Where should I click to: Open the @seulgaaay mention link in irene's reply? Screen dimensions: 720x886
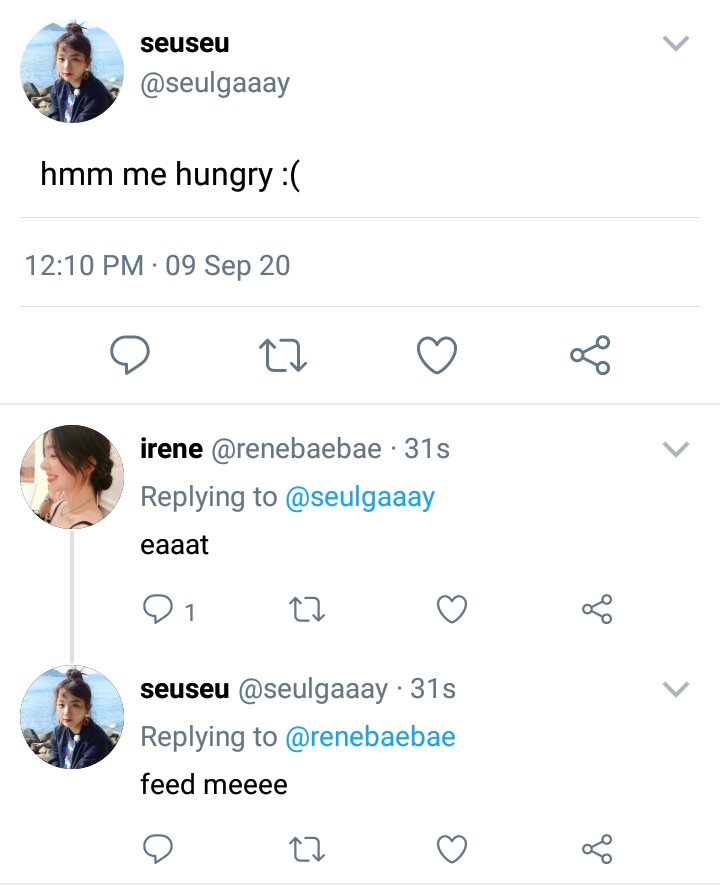click(x=360, y=498)
